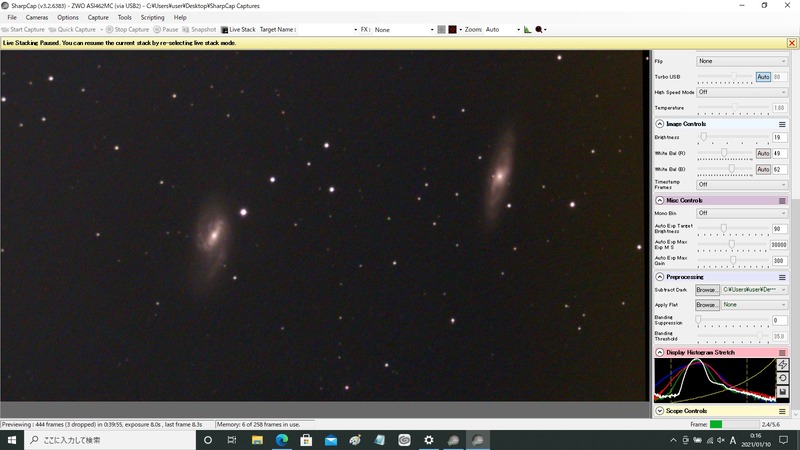Open Task View on the taskbar
The height and width of the screenshot is (450, 800).
232,440
